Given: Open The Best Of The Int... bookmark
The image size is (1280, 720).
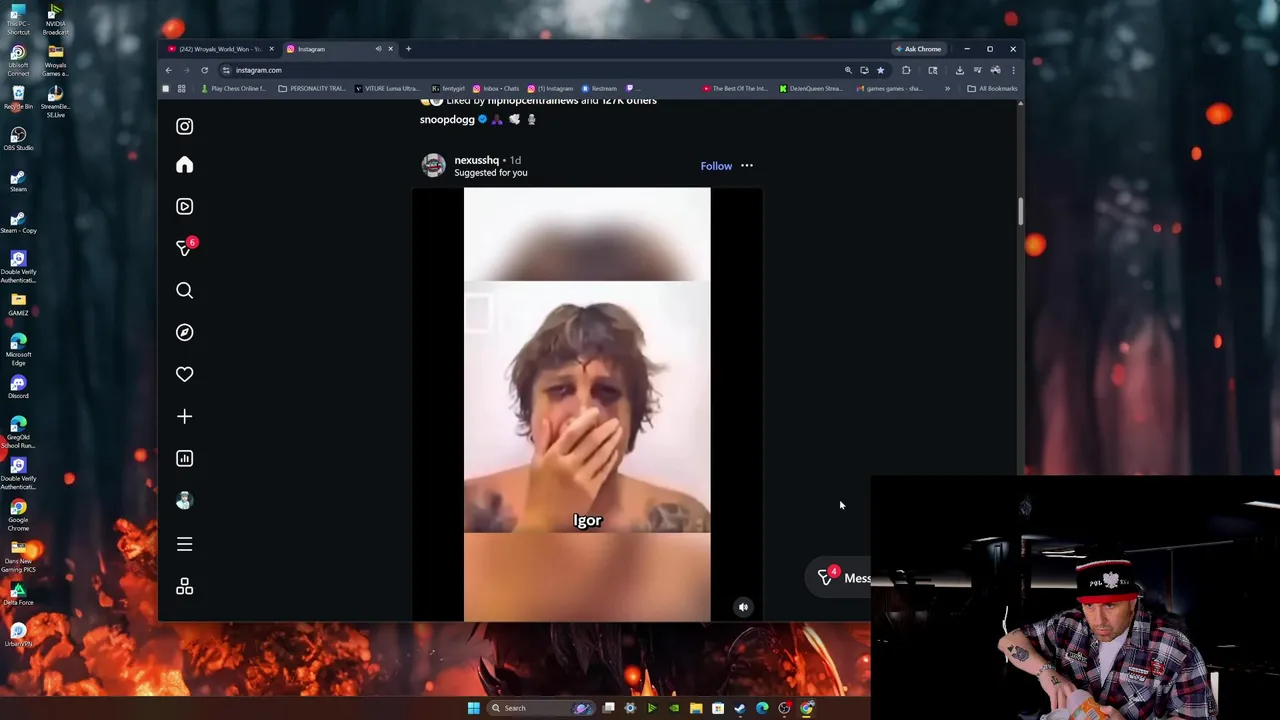Looking at the screenshot, I should click(x=735, y=89).
